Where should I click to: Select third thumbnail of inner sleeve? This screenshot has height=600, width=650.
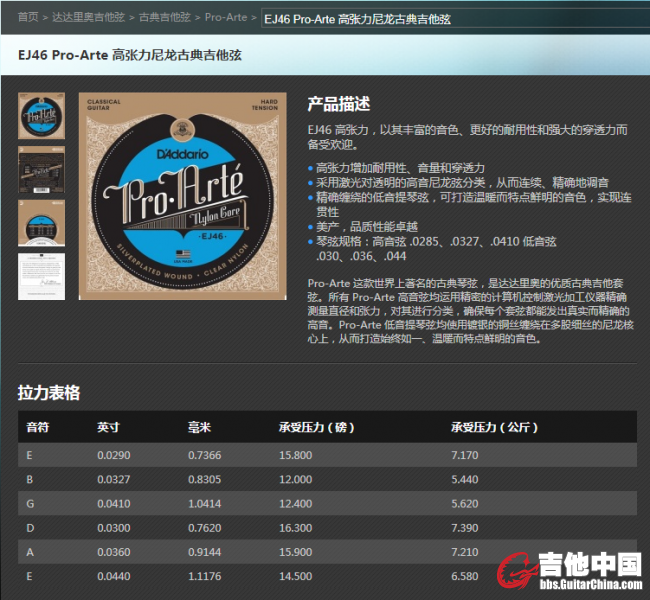point(41,223)
